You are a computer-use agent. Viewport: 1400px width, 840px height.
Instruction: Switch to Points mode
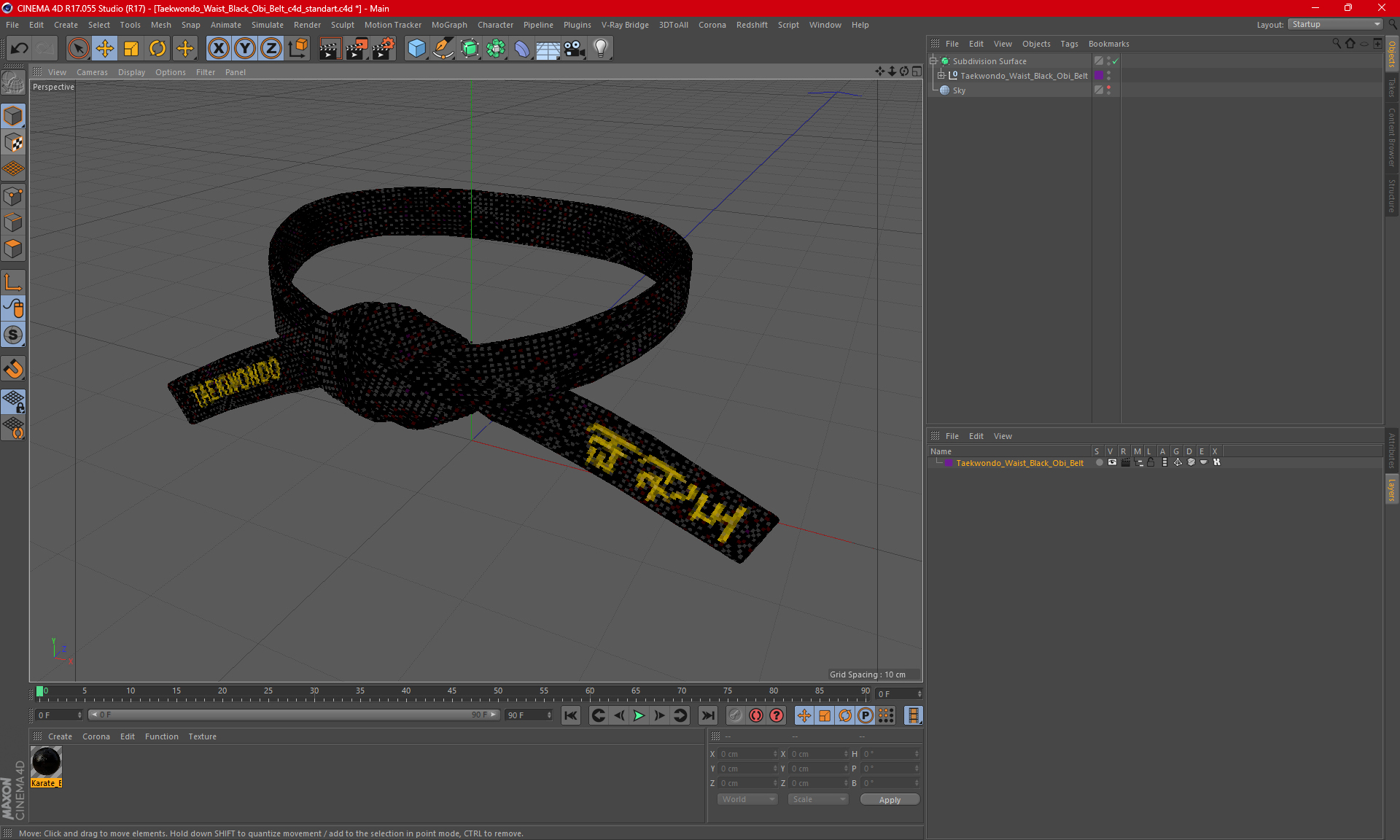[x=14, y=196]
